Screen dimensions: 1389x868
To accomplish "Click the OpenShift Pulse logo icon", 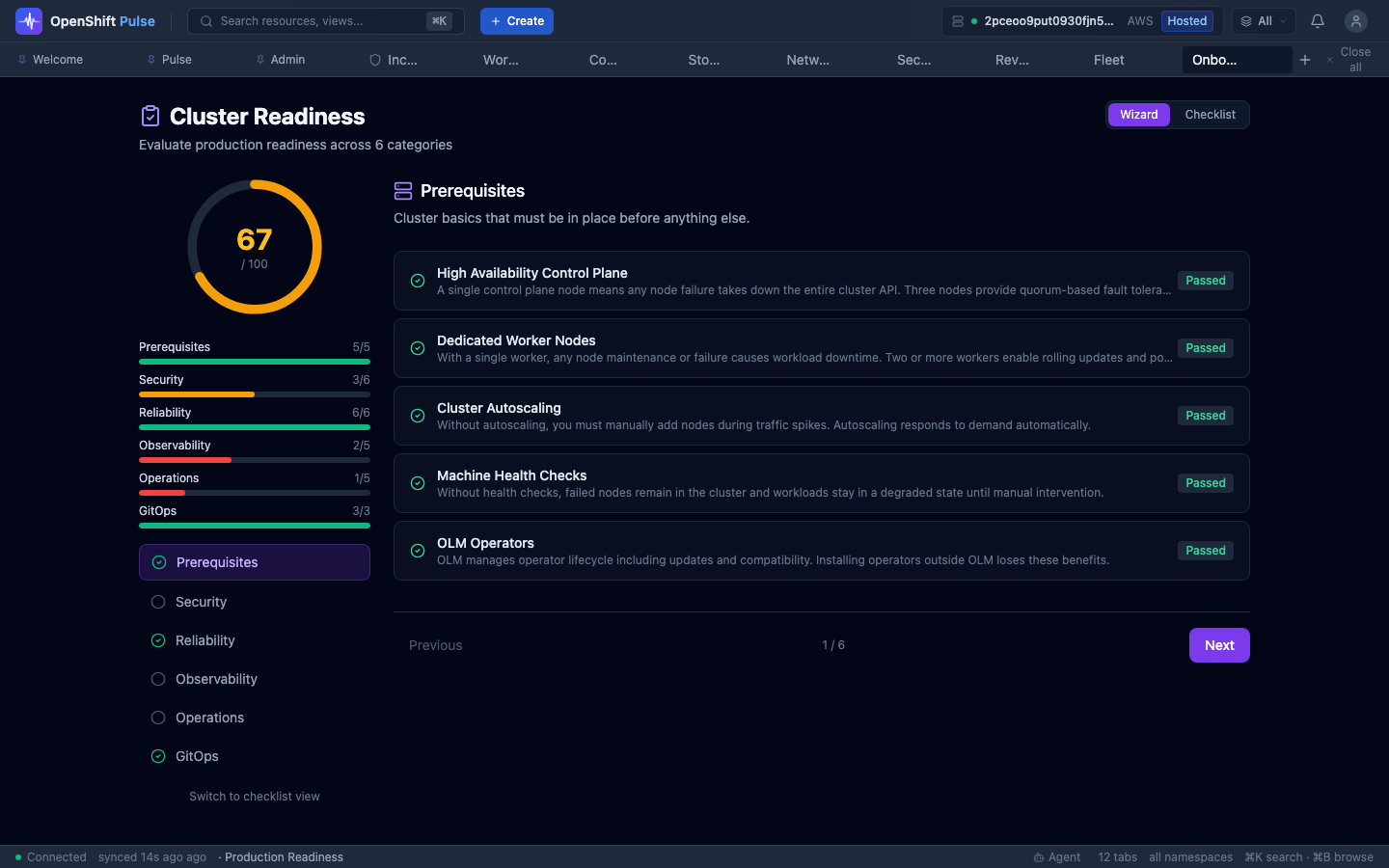I will click(29, 20).
